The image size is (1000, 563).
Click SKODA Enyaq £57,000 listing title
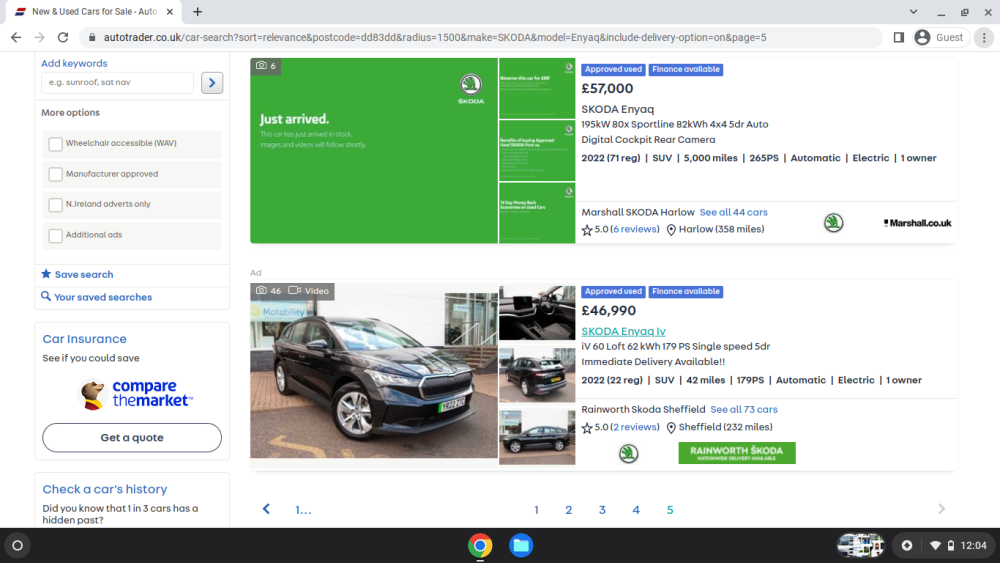point(617,109)
